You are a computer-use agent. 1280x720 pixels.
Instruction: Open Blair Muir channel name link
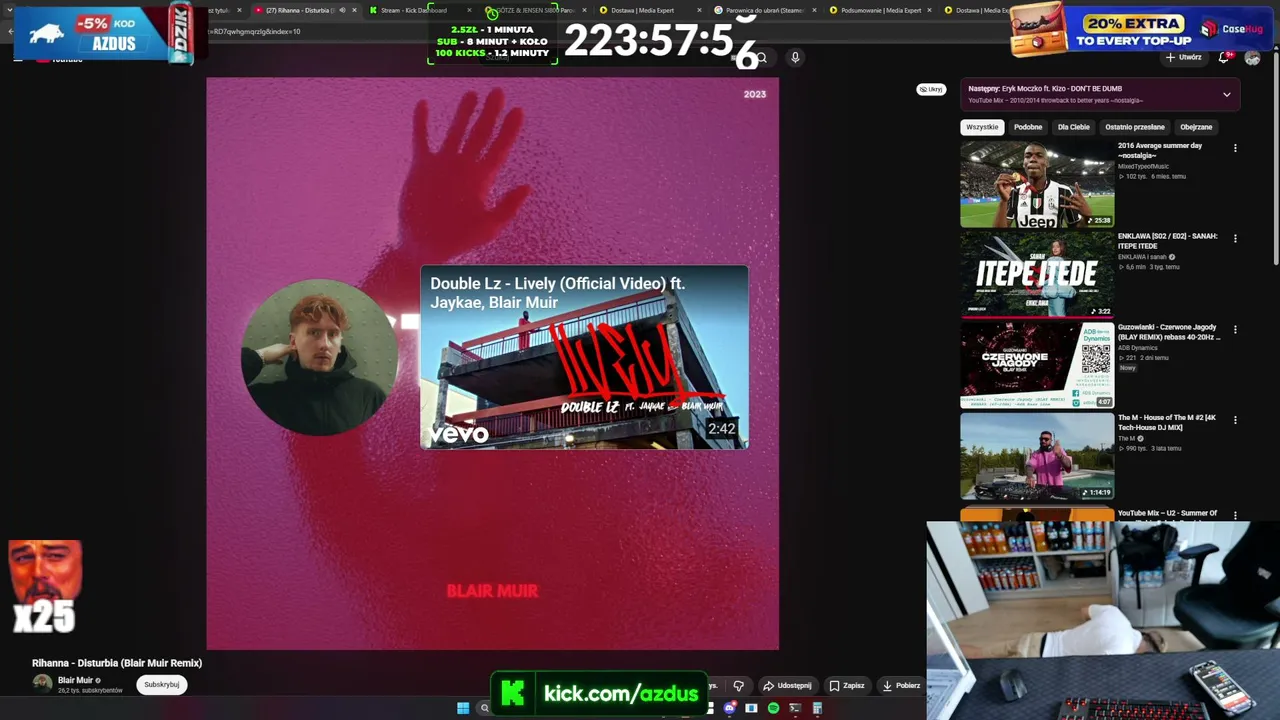tap(75, 680)
